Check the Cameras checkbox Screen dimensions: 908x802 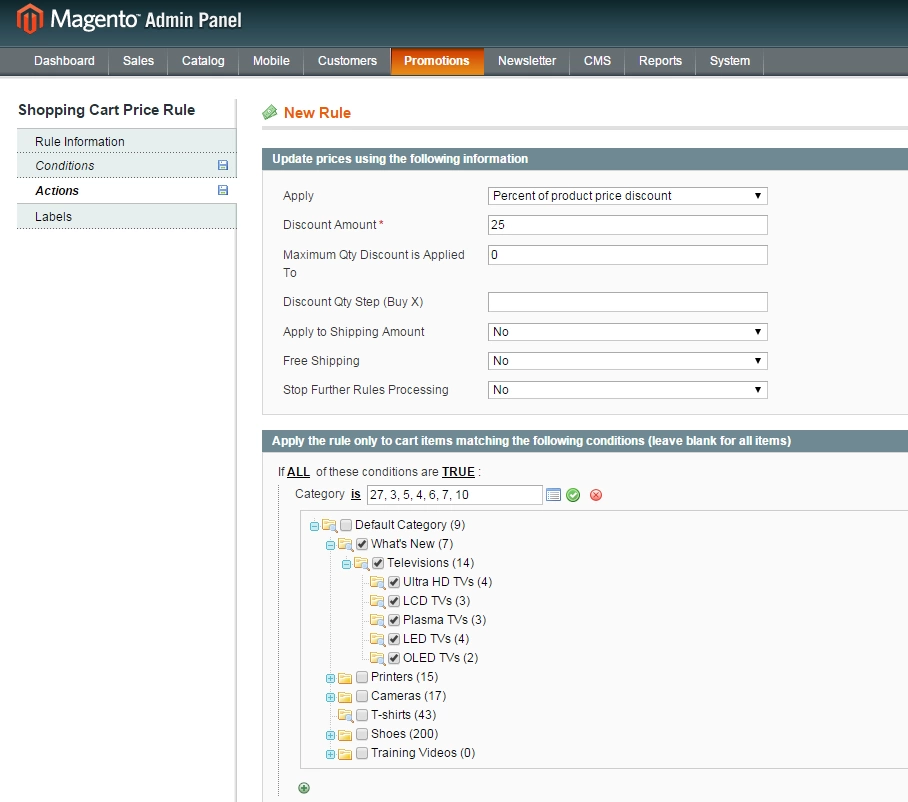coord(362,695)
